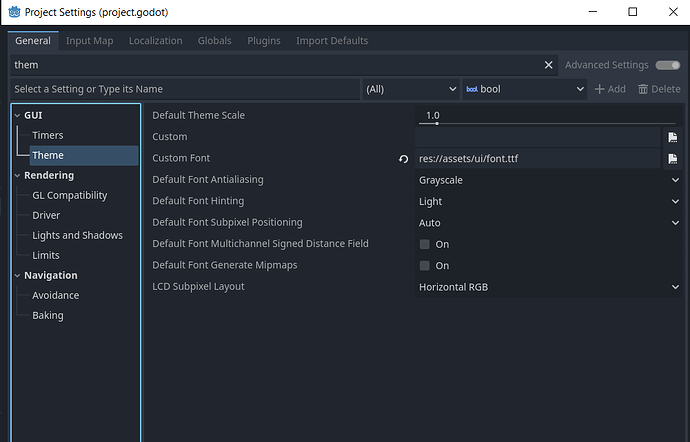The height and width of the screenshot is (442, 690).
Task: Select Lights and Shadows tree item
Action: click(x=77, y=236)
